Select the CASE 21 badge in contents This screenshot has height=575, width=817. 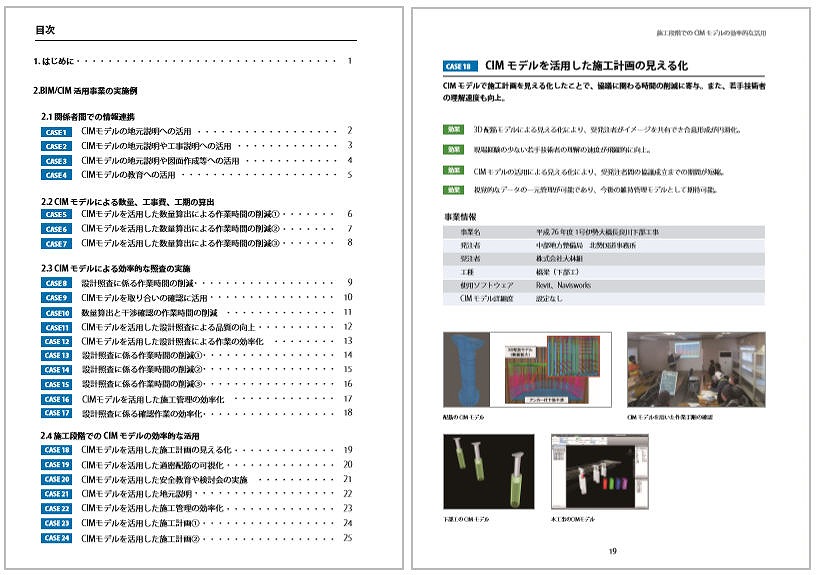[x=56, y=494]
